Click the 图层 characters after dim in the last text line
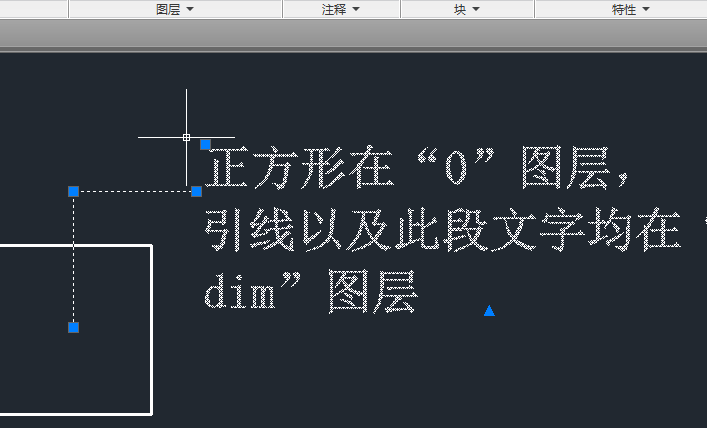 click(372, 291)
